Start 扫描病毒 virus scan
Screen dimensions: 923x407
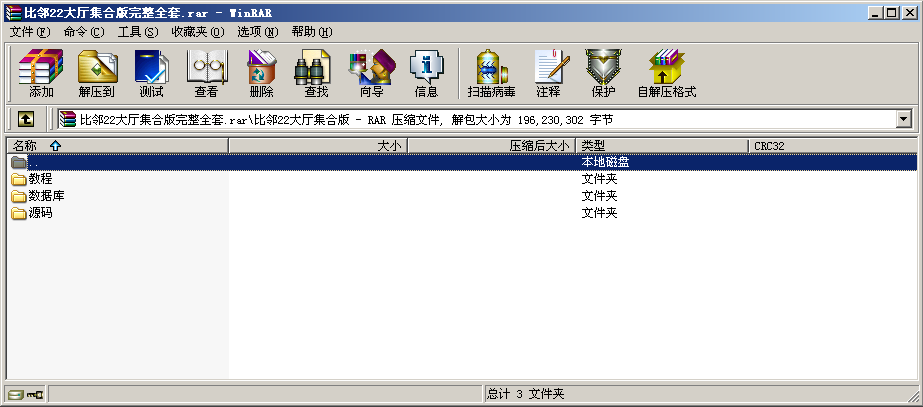click(491, 73)
